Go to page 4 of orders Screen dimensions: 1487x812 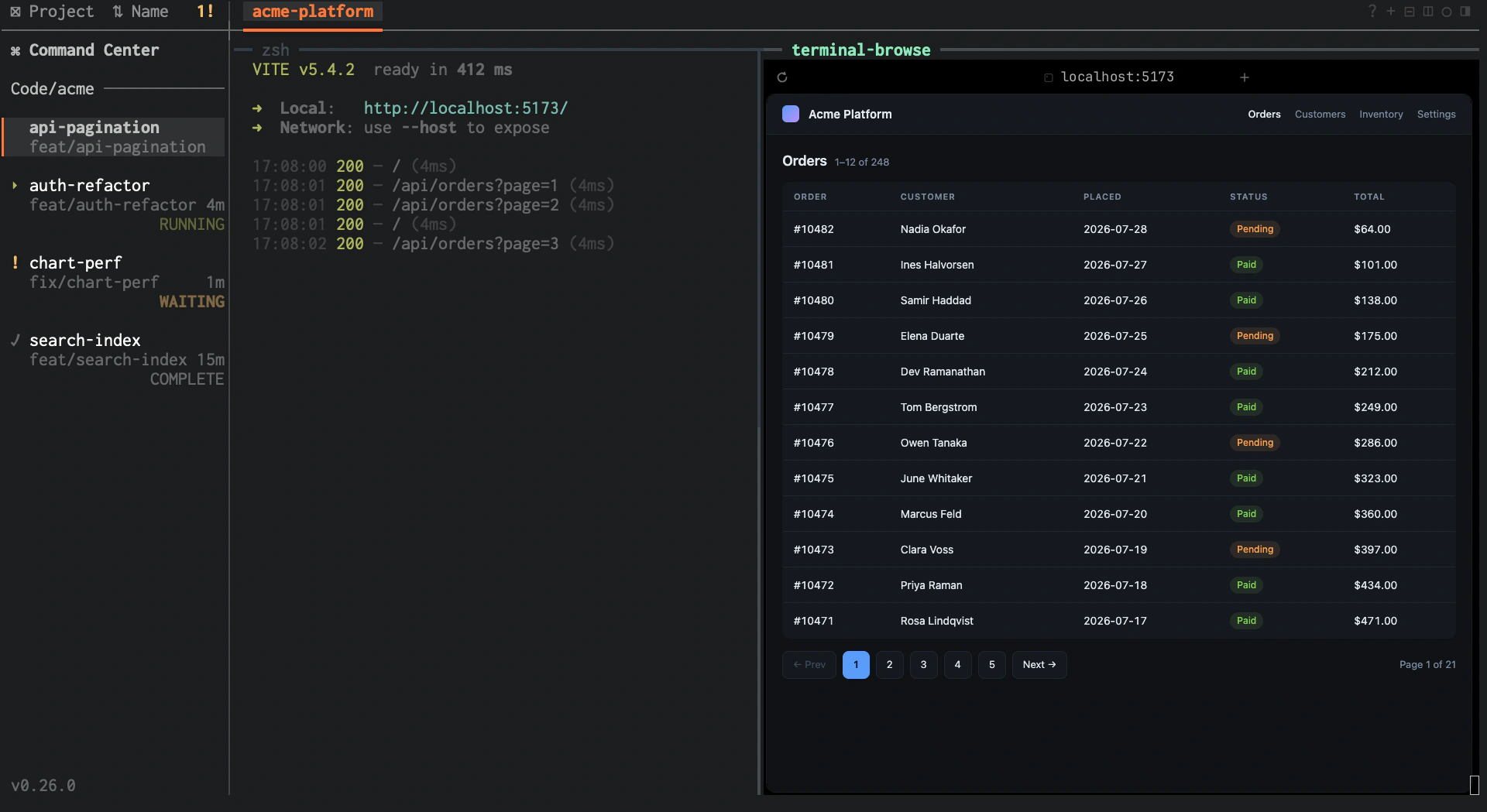[957, 665]
